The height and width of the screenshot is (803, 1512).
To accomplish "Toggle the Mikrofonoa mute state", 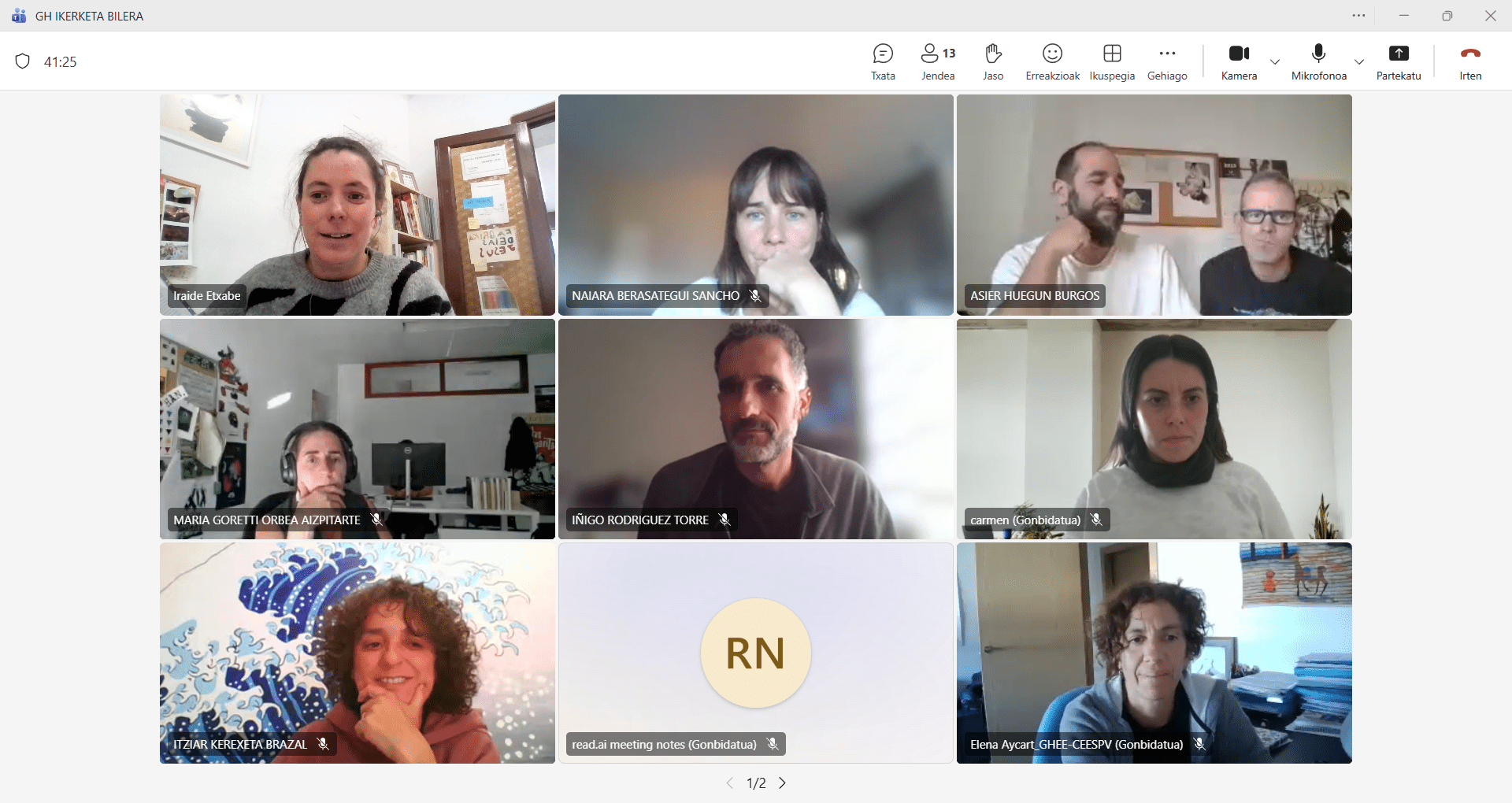I will point(1318,61).
